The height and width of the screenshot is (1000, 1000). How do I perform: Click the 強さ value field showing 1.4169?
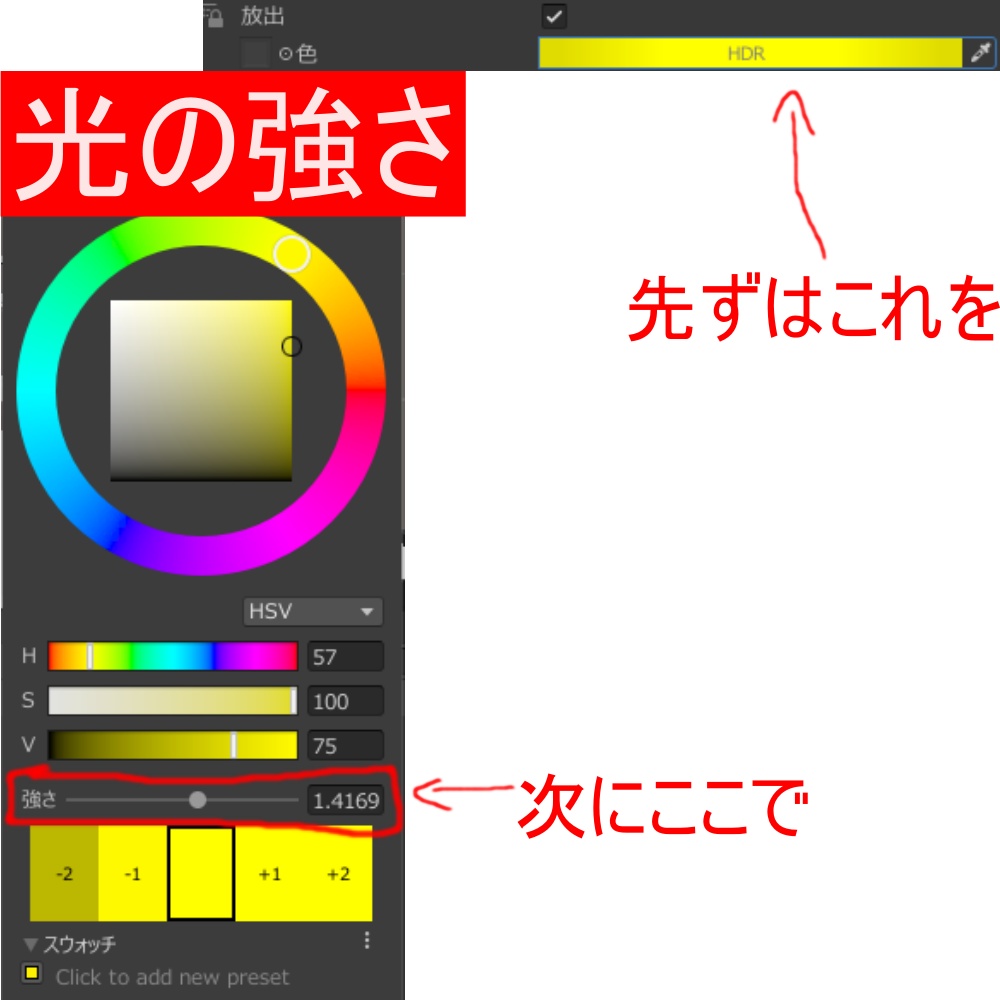pyautogui.click(x=345, y=800)
